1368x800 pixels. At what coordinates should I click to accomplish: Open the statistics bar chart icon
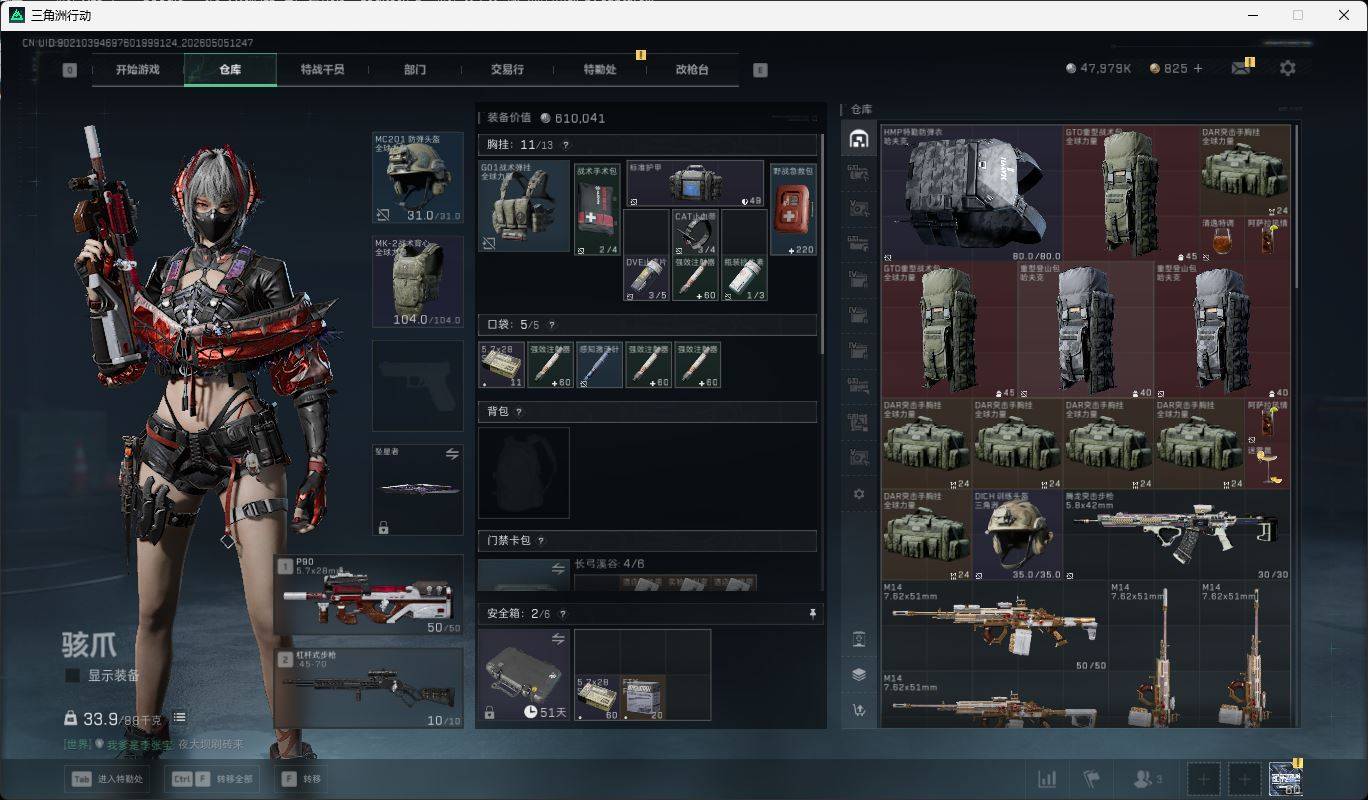click(x=1048, y=779)
